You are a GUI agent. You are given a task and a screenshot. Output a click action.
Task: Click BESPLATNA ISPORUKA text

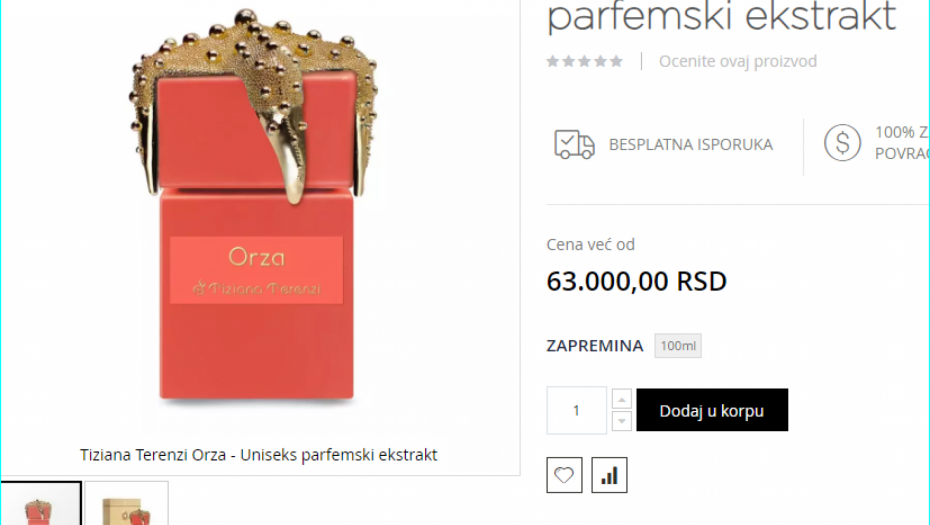pyautogui.click(x=691, y=145)
